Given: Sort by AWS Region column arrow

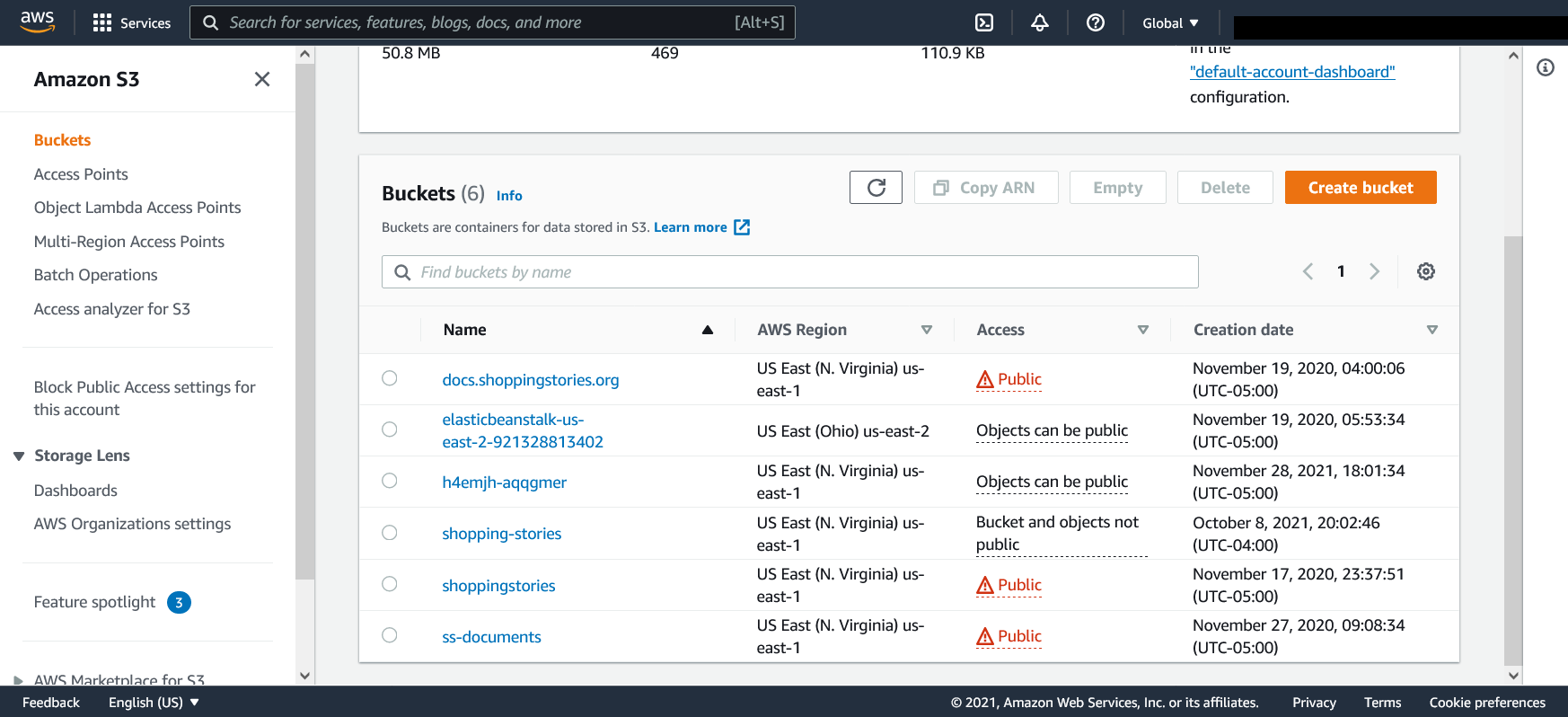Looking at the screenshot, I should (927, 330).
